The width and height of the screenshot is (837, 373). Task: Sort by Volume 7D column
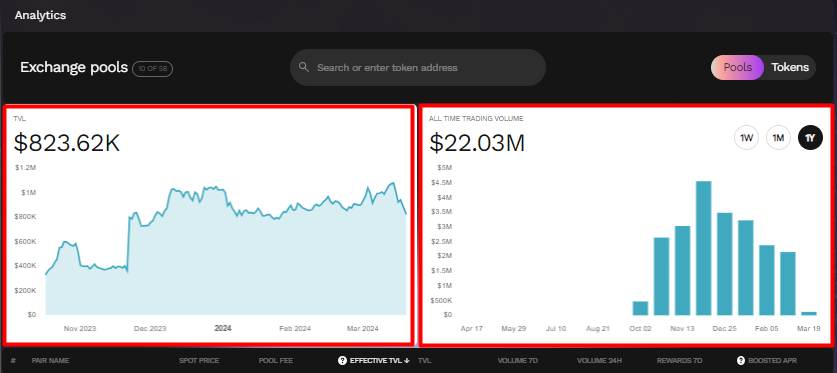517,361
